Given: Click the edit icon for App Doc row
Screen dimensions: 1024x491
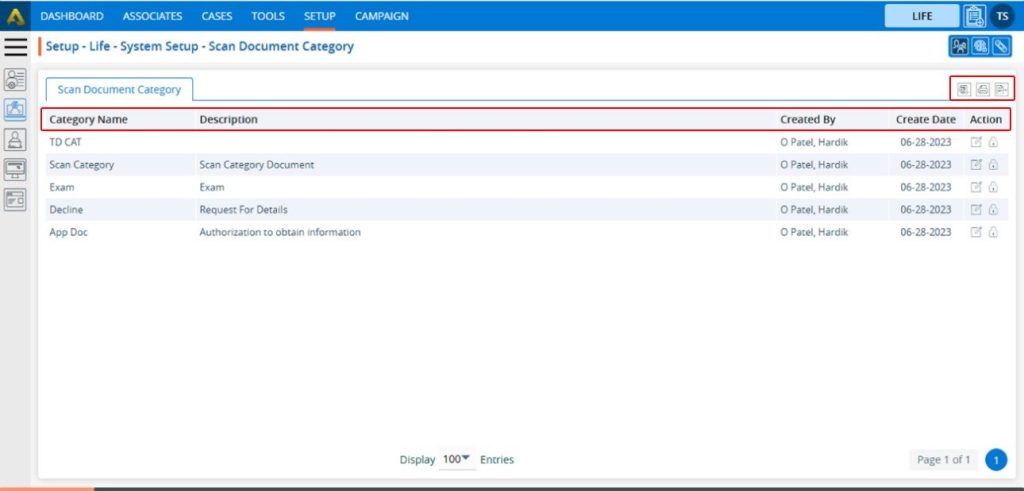Looking at the screenshot, I should tap(977, 232).
